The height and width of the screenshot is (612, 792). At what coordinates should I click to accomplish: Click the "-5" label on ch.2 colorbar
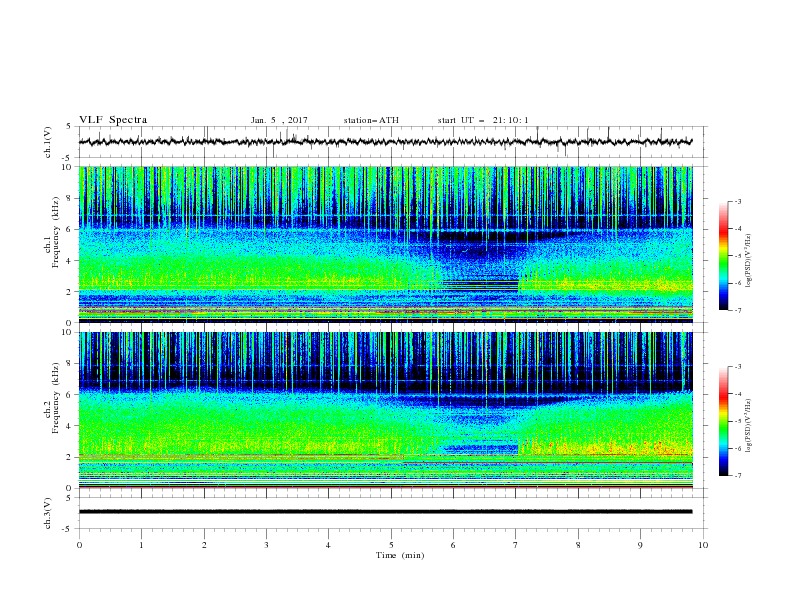coord(738,421)
